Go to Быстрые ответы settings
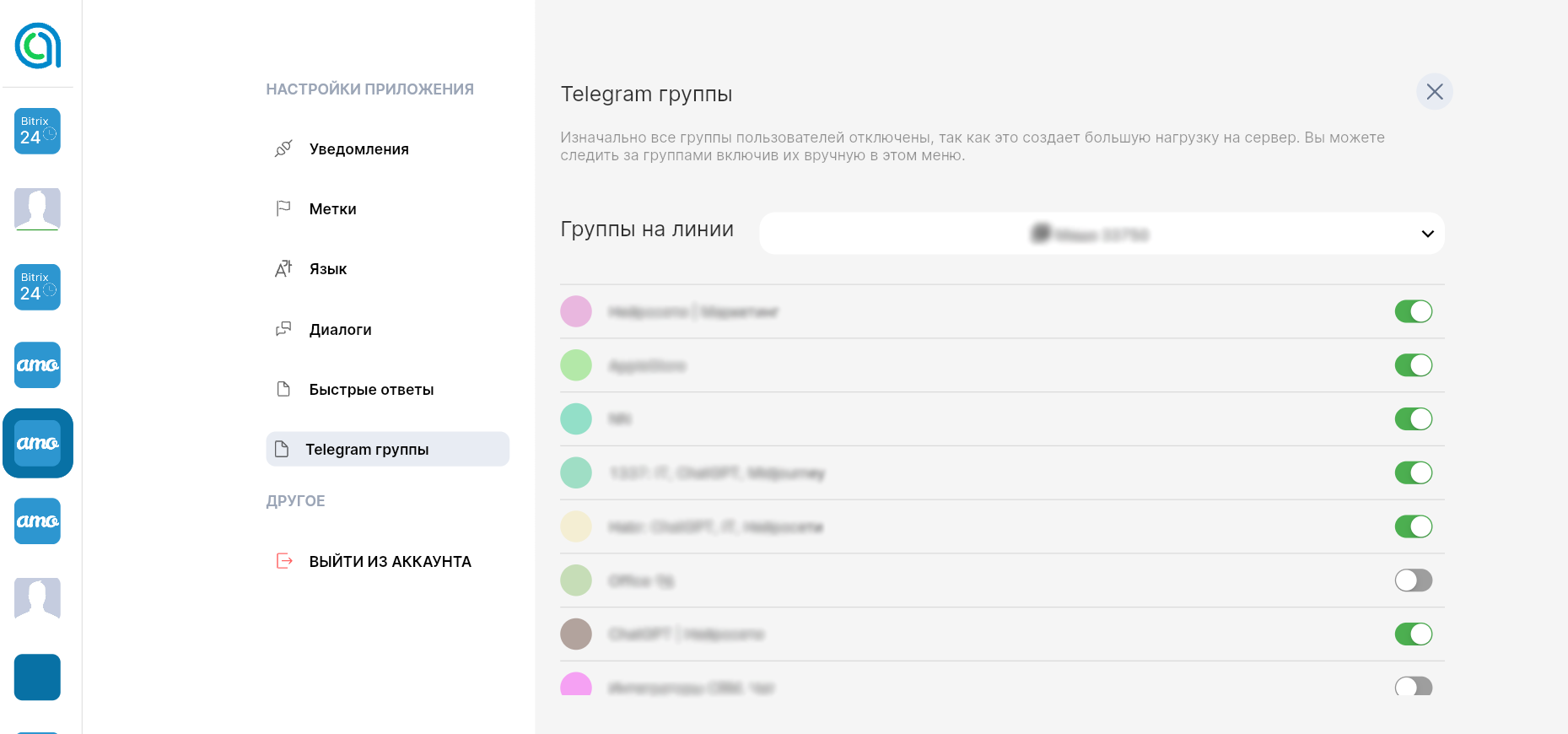 pyautogui.click(x=371, y=390)
